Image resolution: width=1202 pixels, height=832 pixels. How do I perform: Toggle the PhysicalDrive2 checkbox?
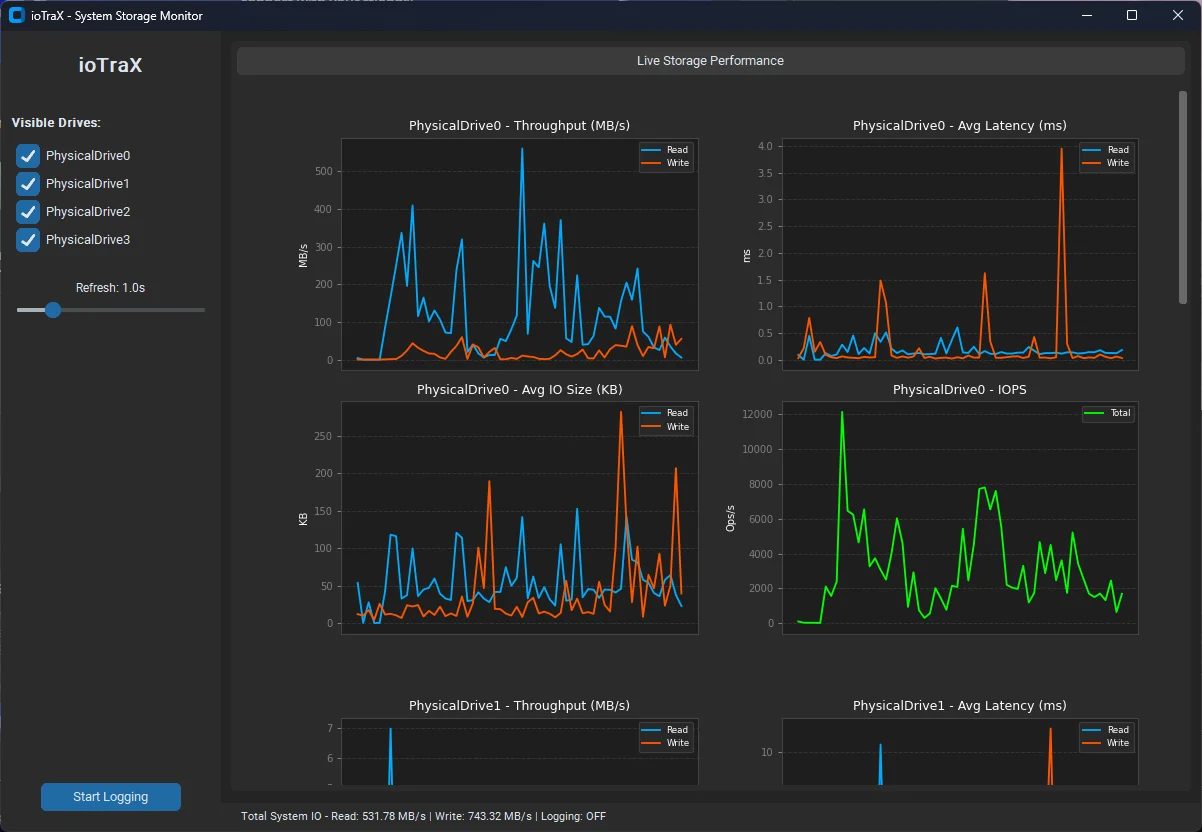(x=28, y=212)
